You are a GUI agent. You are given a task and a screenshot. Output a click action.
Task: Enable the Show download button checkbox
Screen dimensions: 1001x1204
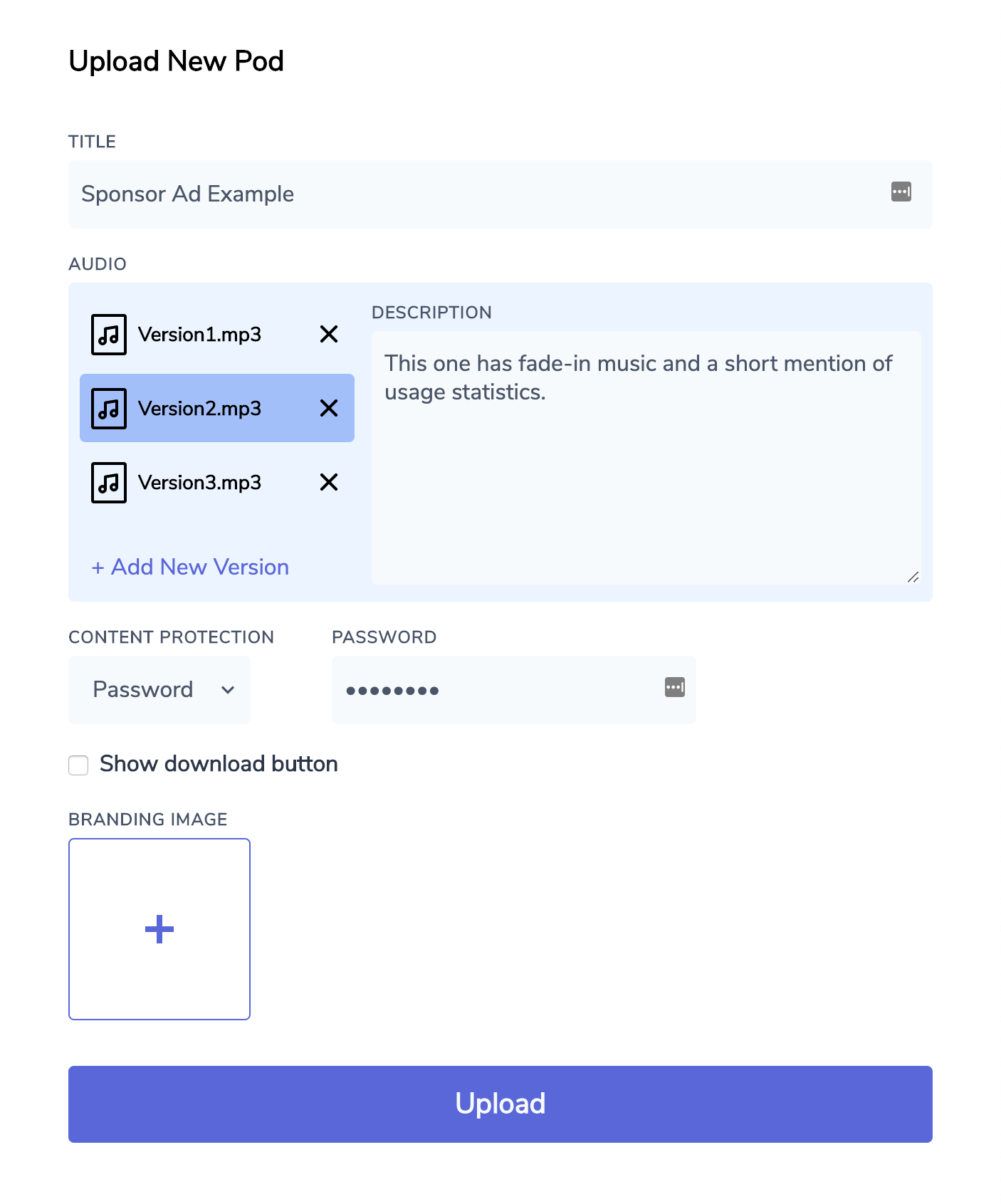click(78, 765)
